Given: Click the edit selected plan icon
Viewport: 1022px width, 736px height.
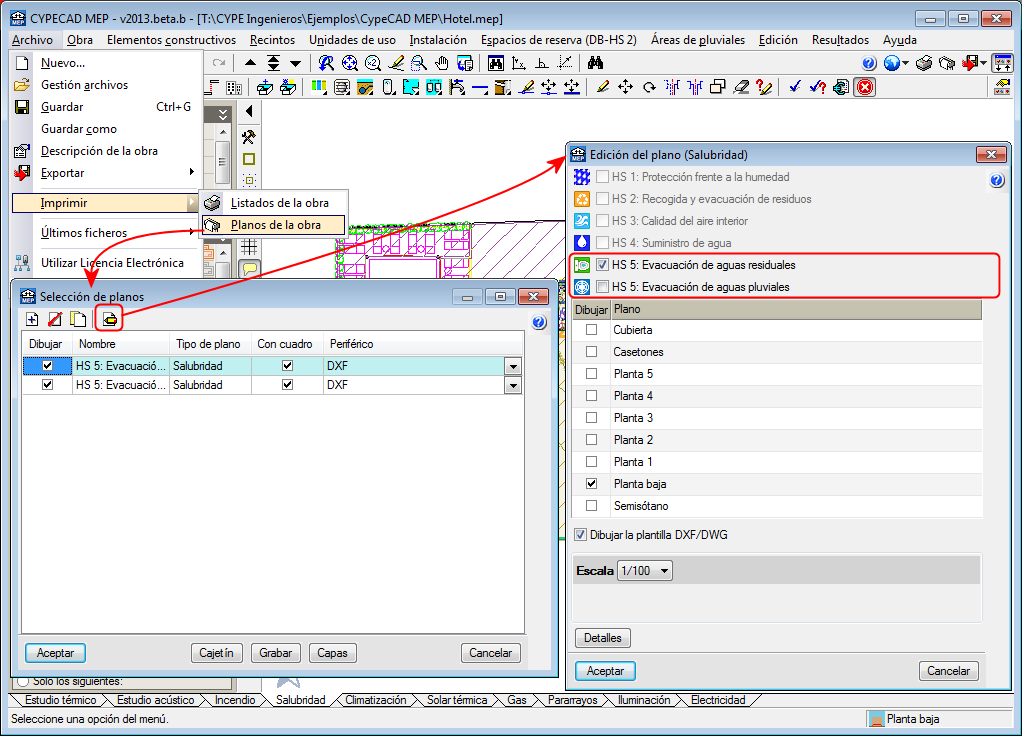Looking at the screenshot, I should pos(109,320).
